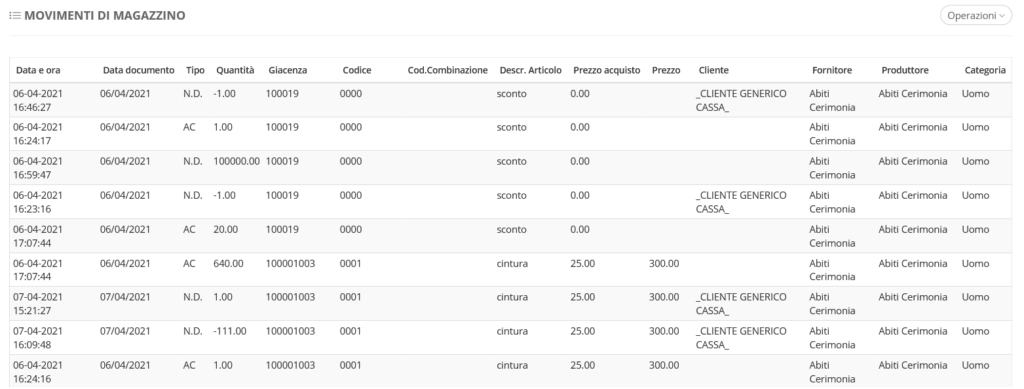
Task: Select row with quantity 100000.00
Action: tap(511, 168)
